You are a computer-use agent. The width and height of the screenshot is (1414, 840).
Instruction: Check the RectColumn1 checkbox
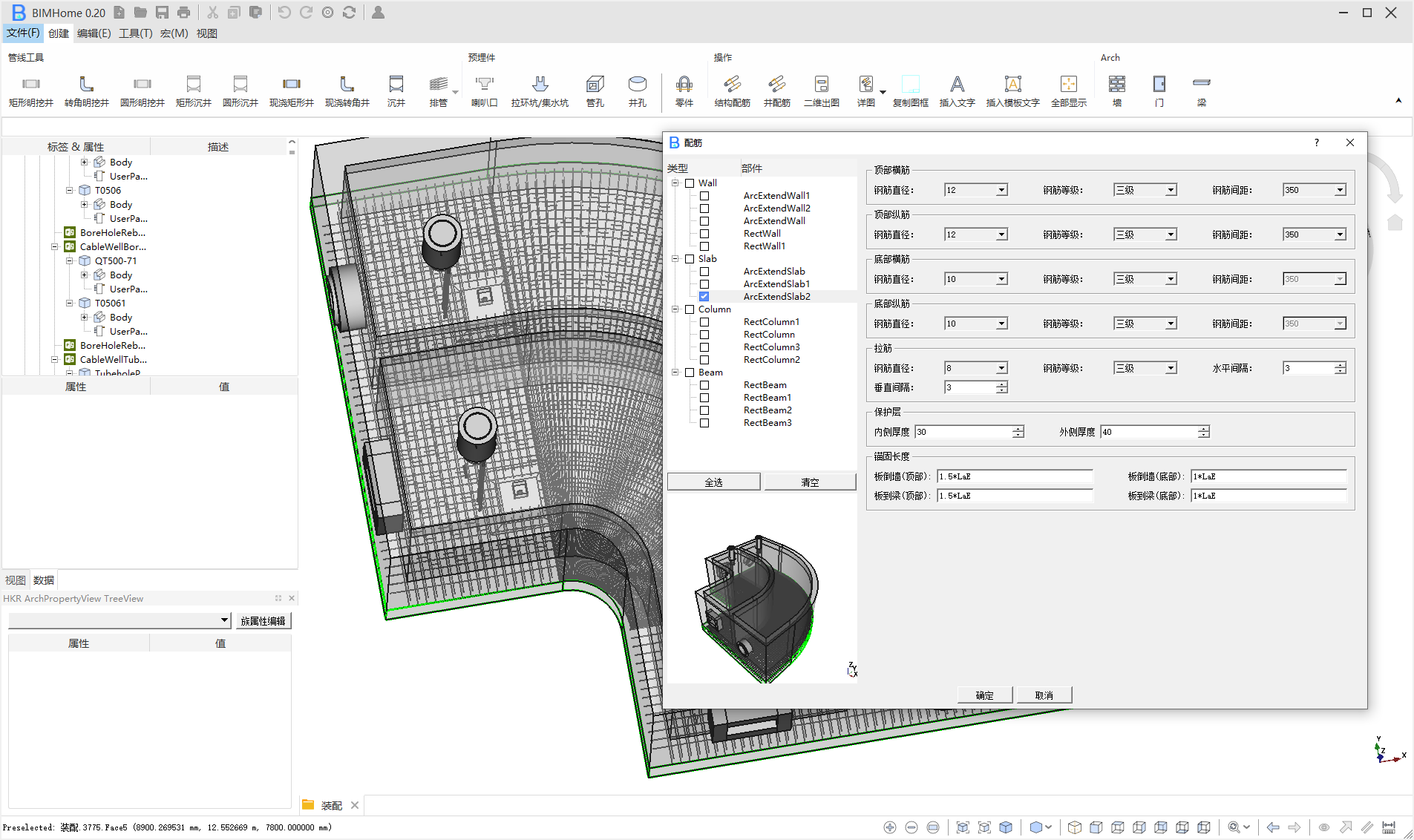pos(704,322)
